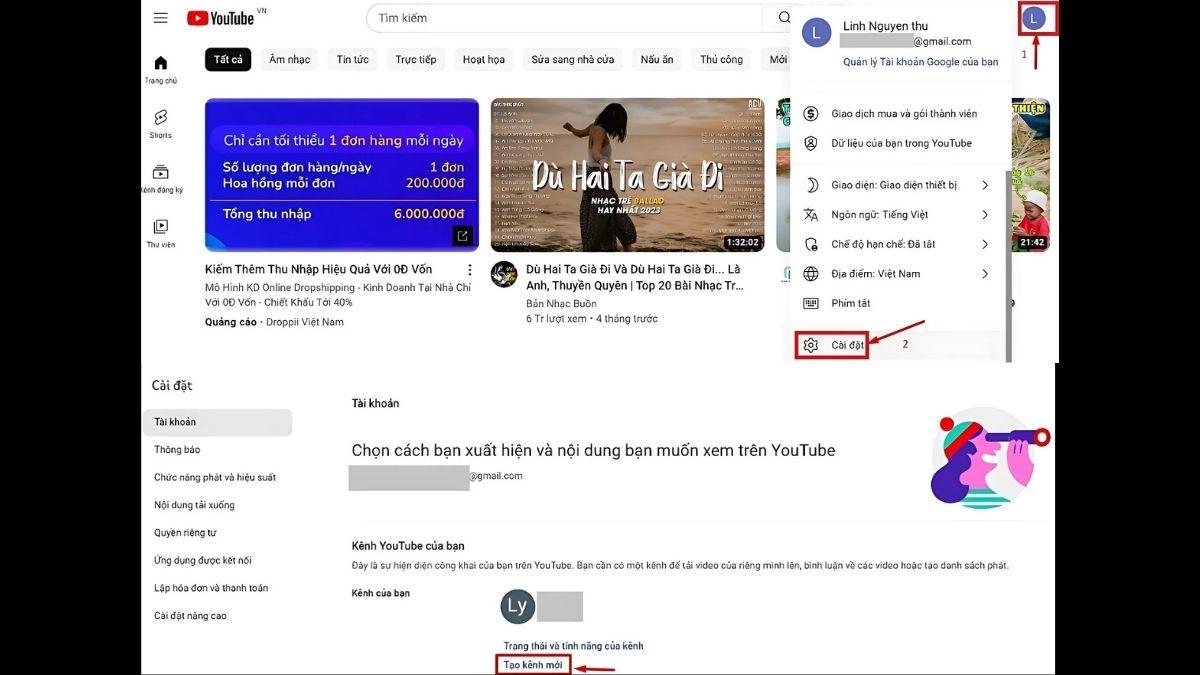This screenshot has width=1200, height=675.
Task: Select the Tất cả filter chip
Action: (x=228, y=60)
